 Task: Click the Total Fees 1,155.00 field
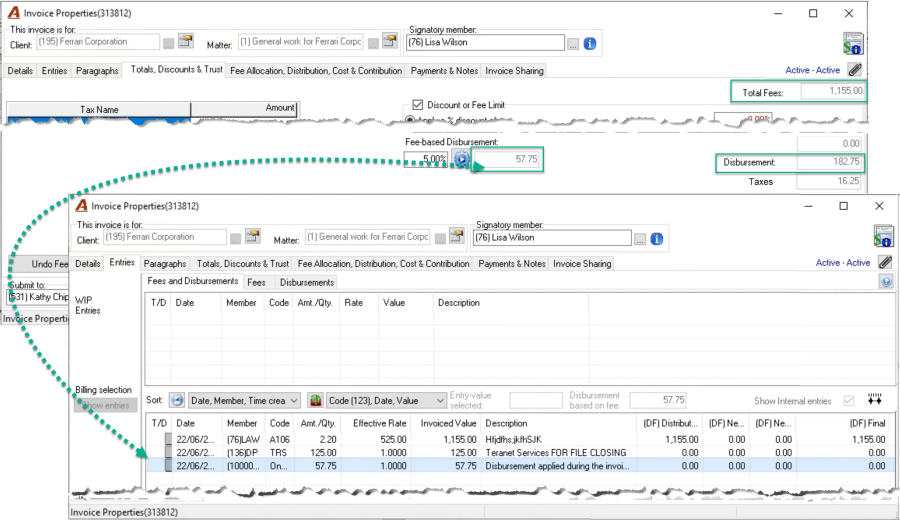tap(832, 91)
